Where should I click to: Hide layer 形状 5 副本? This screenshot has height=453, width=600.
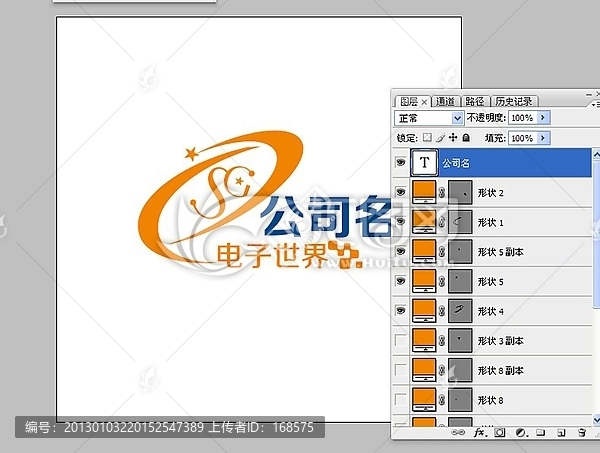(x=401, y=251)
